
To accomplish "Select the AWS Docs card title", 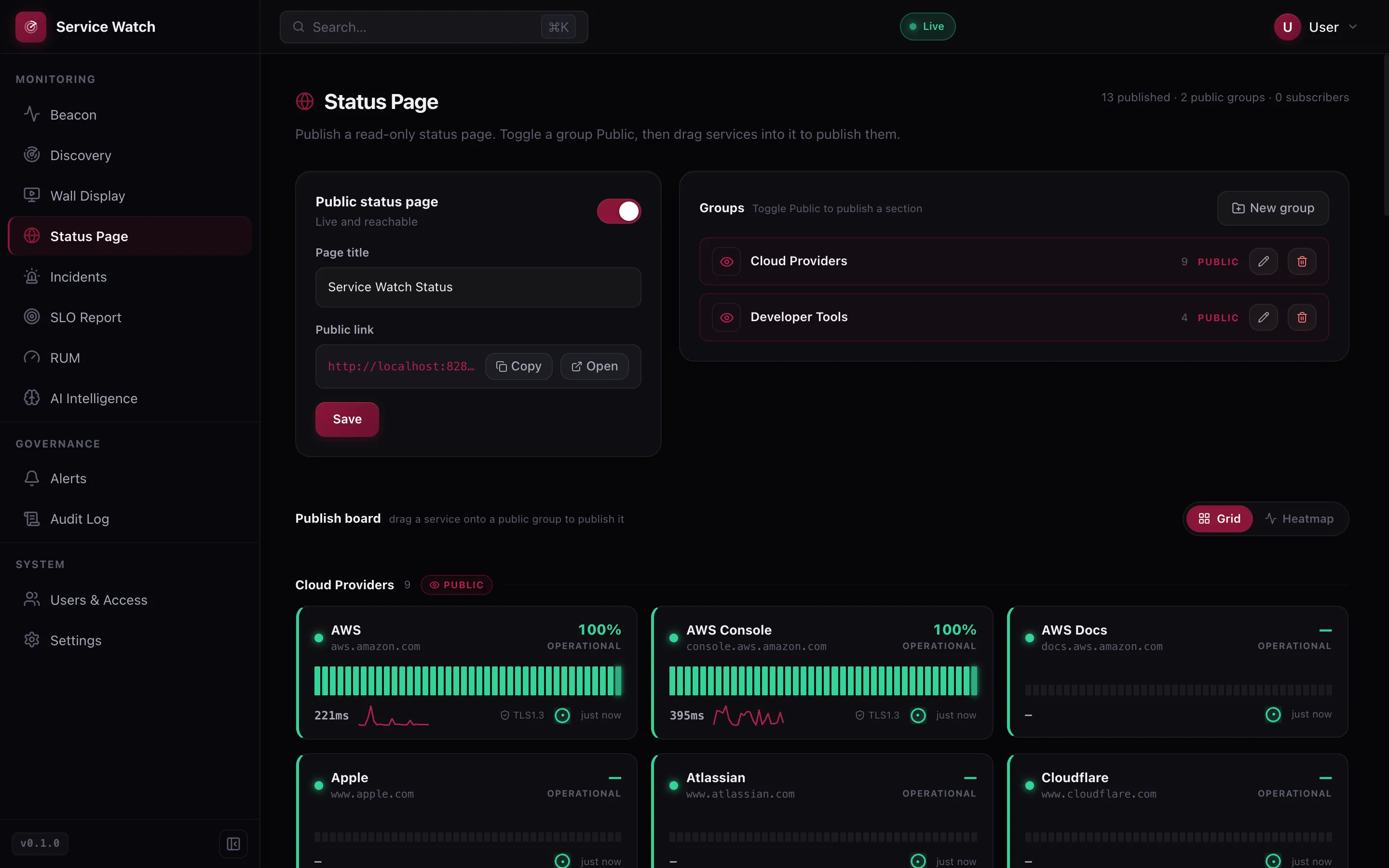I will click(1074, 630).
